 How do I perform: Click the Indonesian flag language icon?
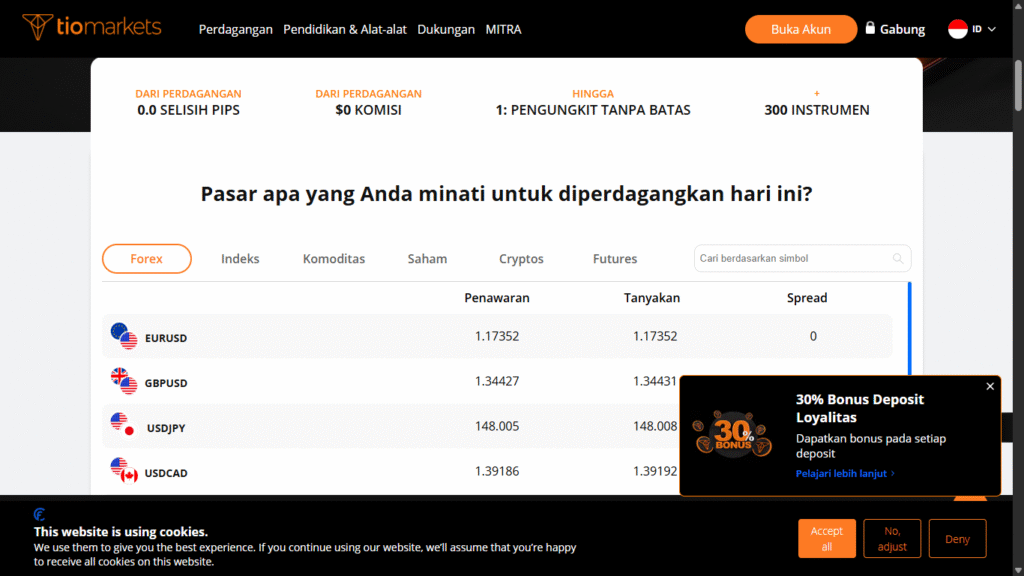[x=957, y=29]
